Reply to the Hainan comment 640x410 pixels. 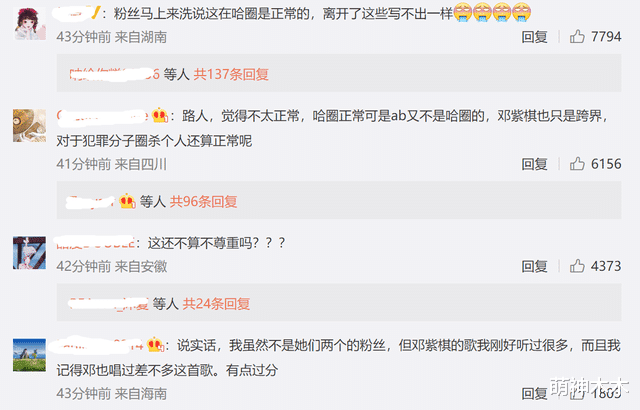point(534,394)
